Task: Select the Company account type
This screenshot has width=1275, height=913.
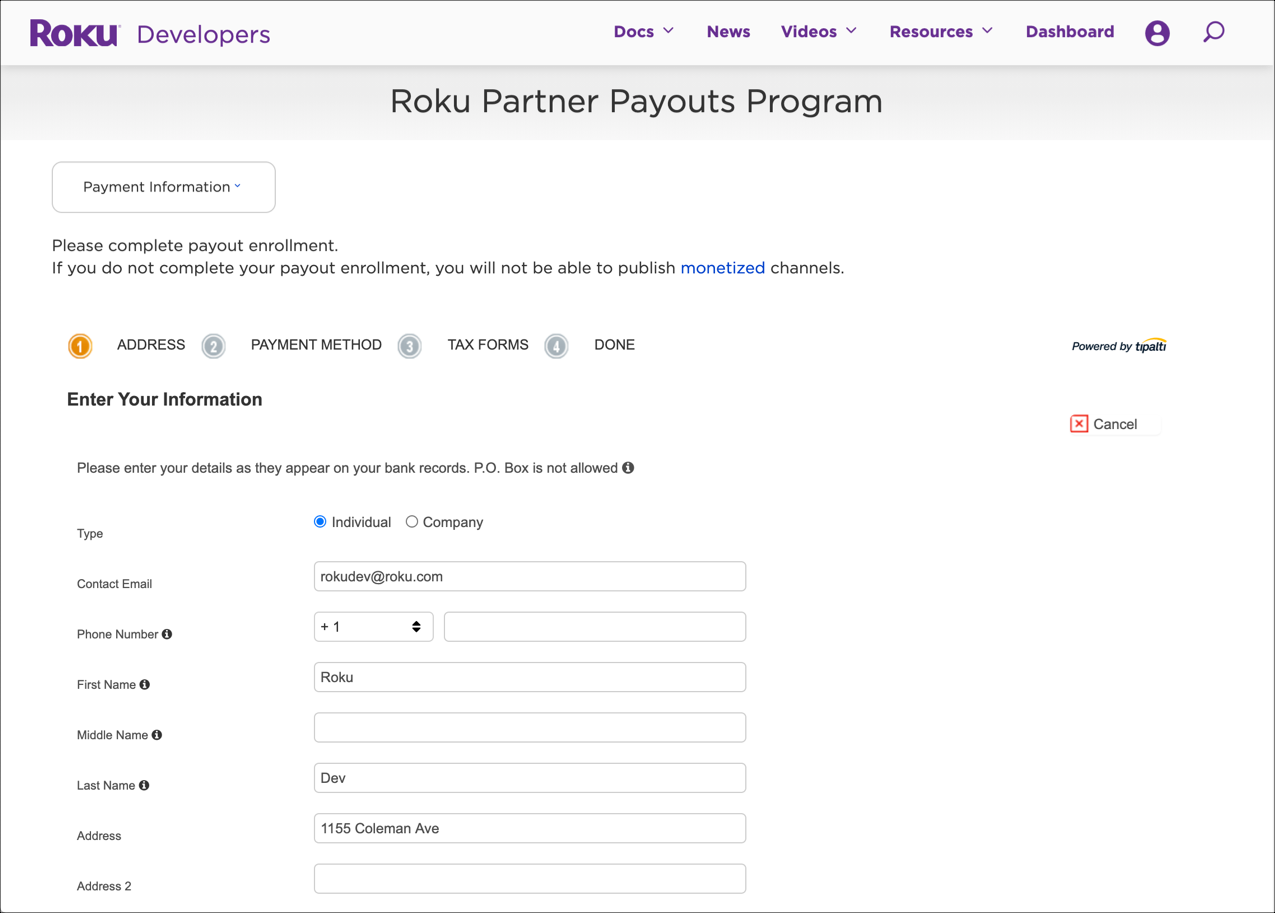Action: pyautogui.click(x=411, y=521)
